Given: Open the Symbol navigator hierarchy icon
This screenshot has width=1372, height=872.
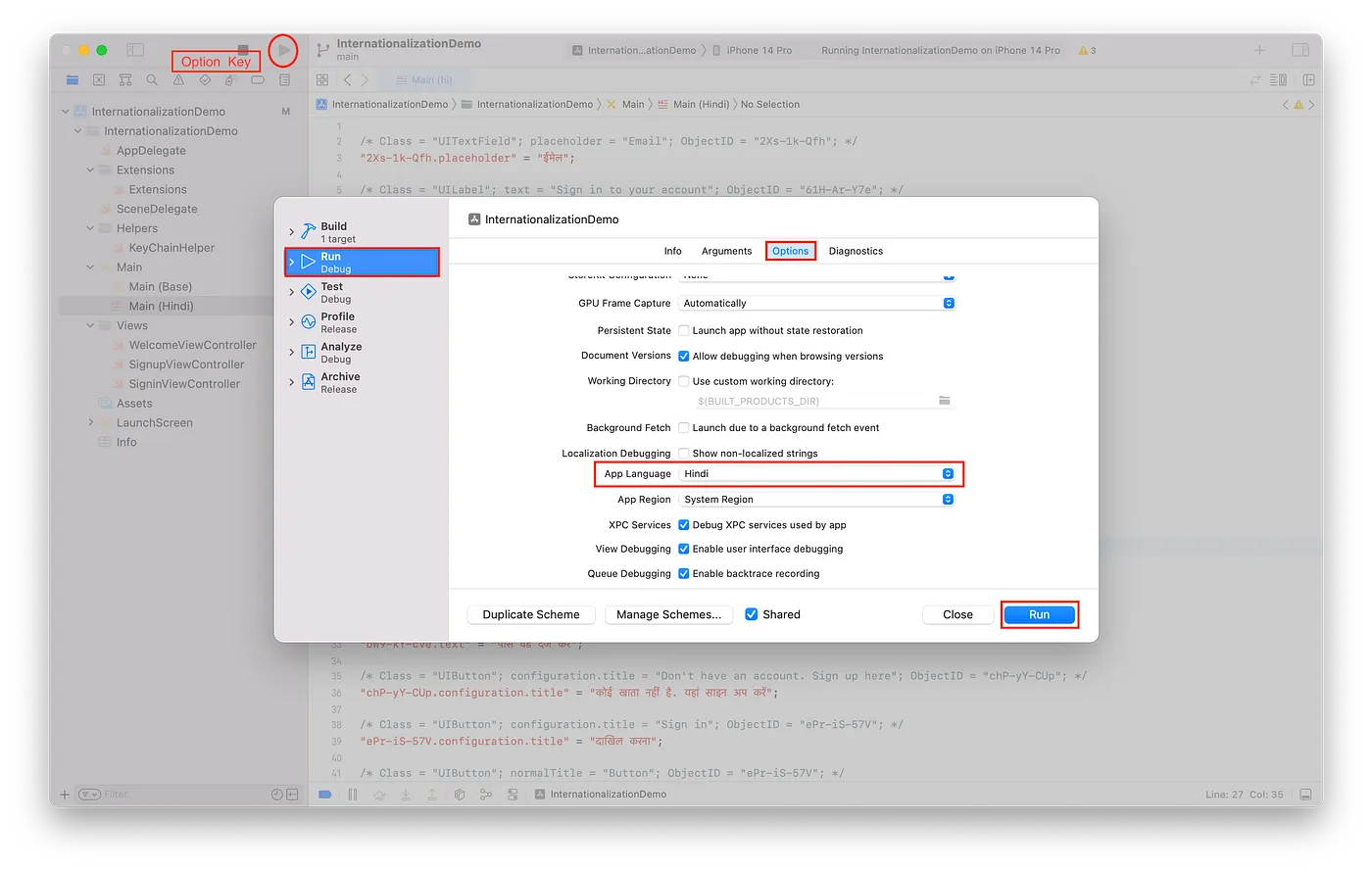Looking at the screenshot, I should click(125, 80).
